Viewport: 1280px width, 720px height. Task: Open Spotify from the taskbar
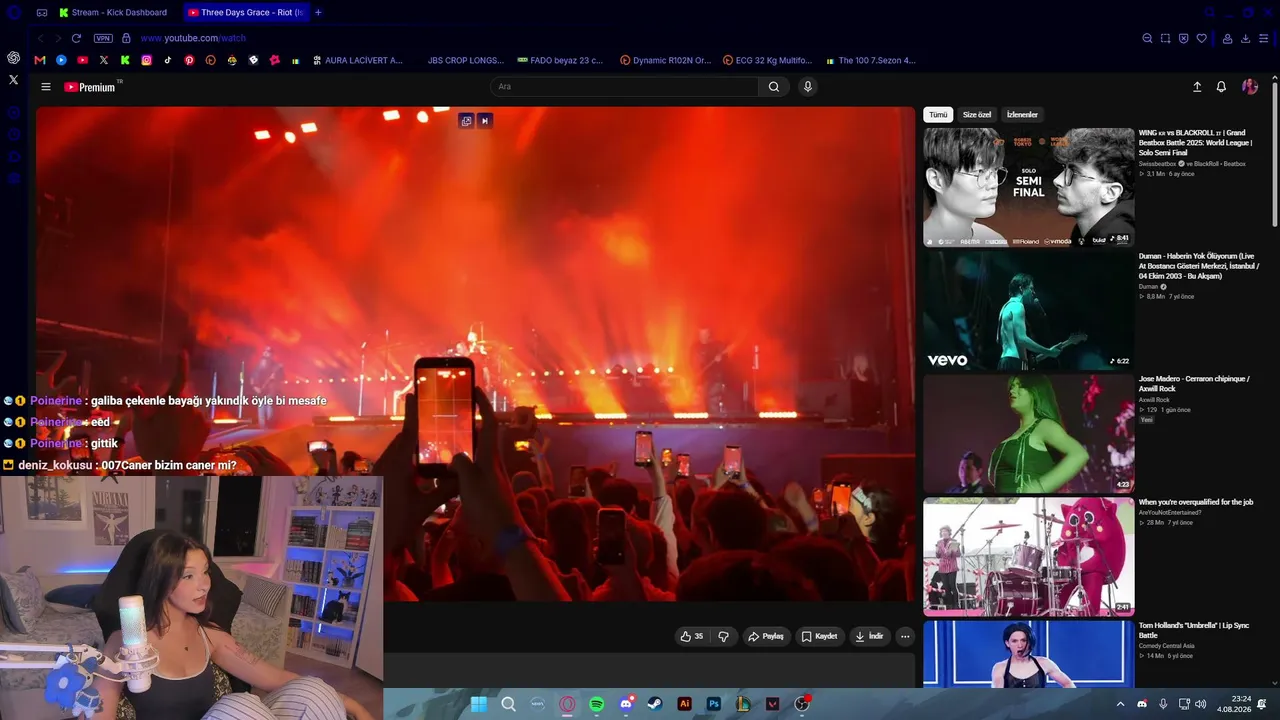[x=597, y=704]
